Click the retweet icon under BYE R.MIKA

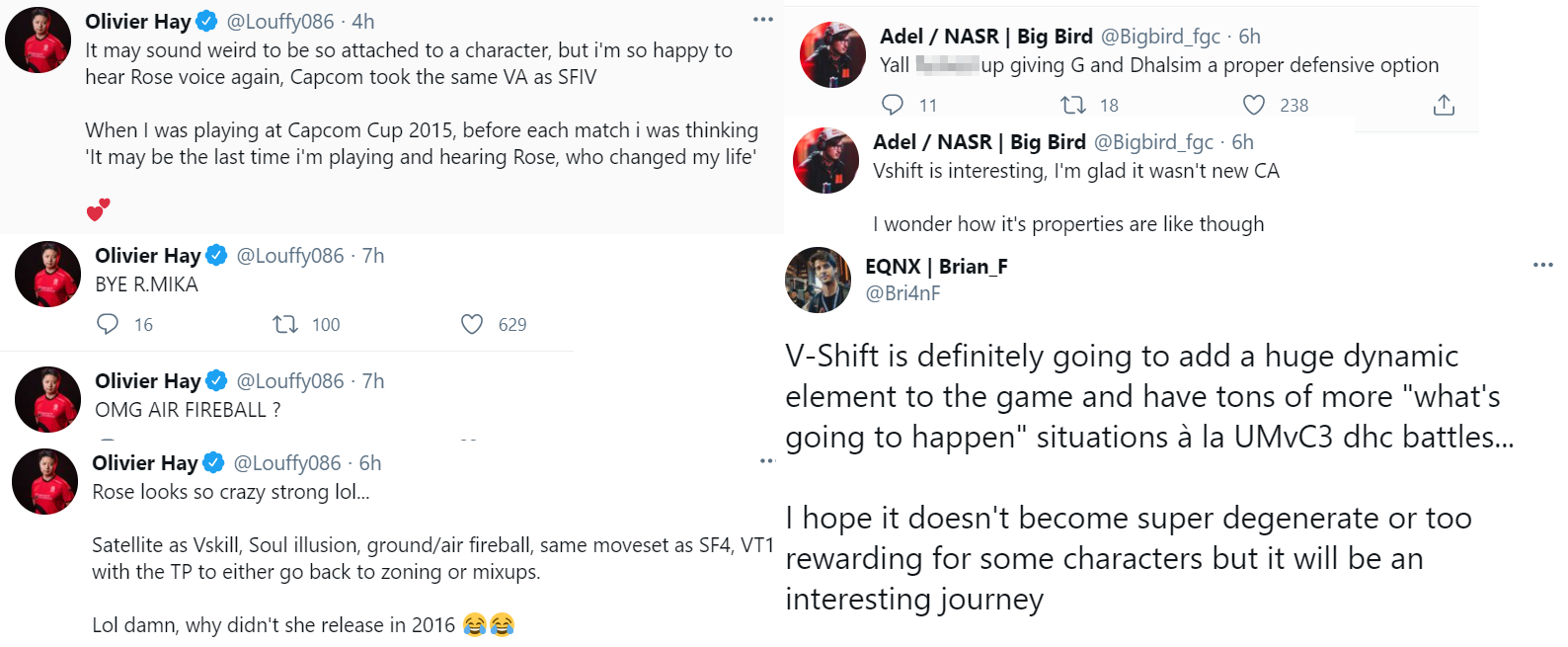click(284, 324)
